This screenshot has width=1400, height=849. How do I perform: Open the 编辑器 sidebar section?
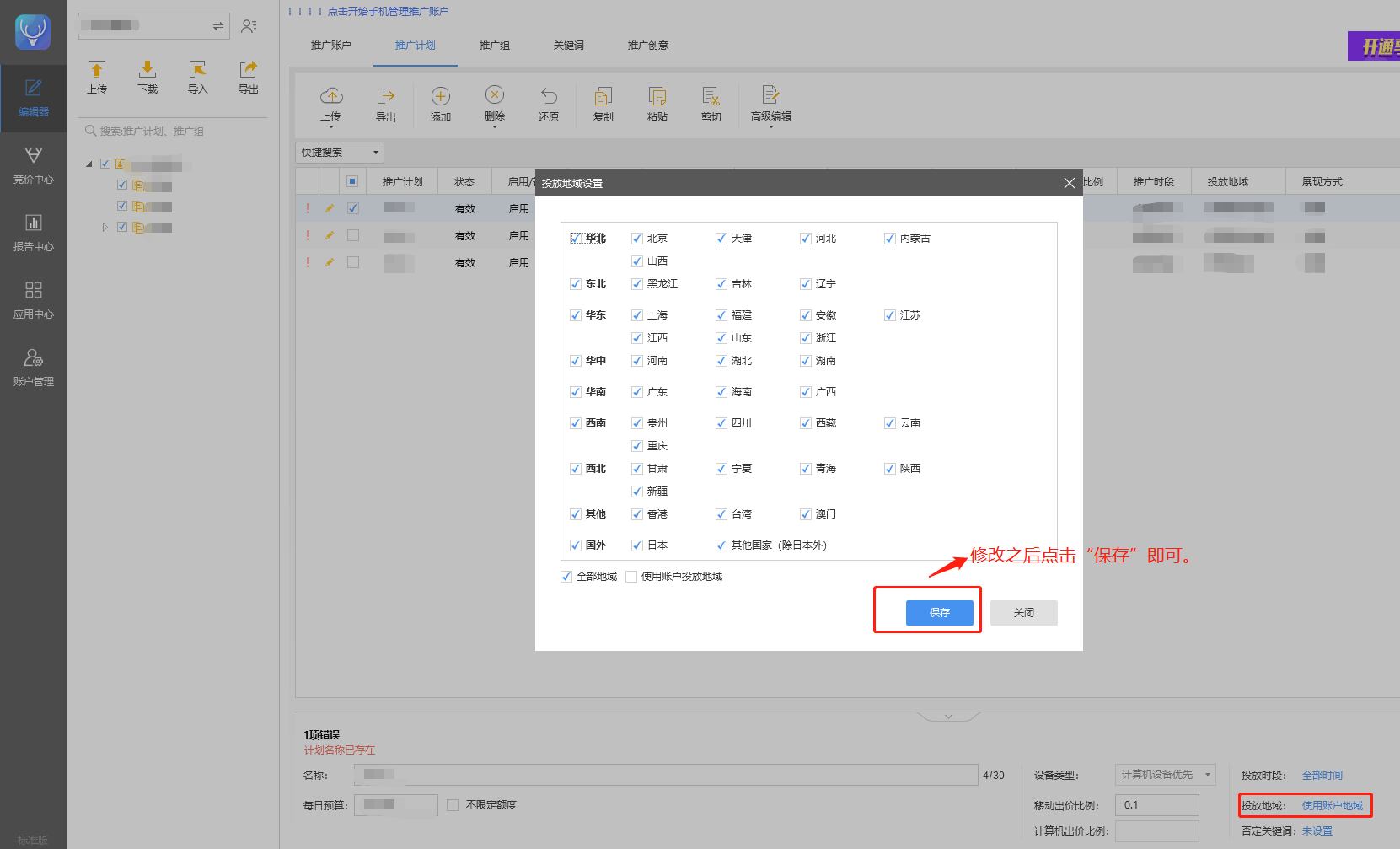33,98
